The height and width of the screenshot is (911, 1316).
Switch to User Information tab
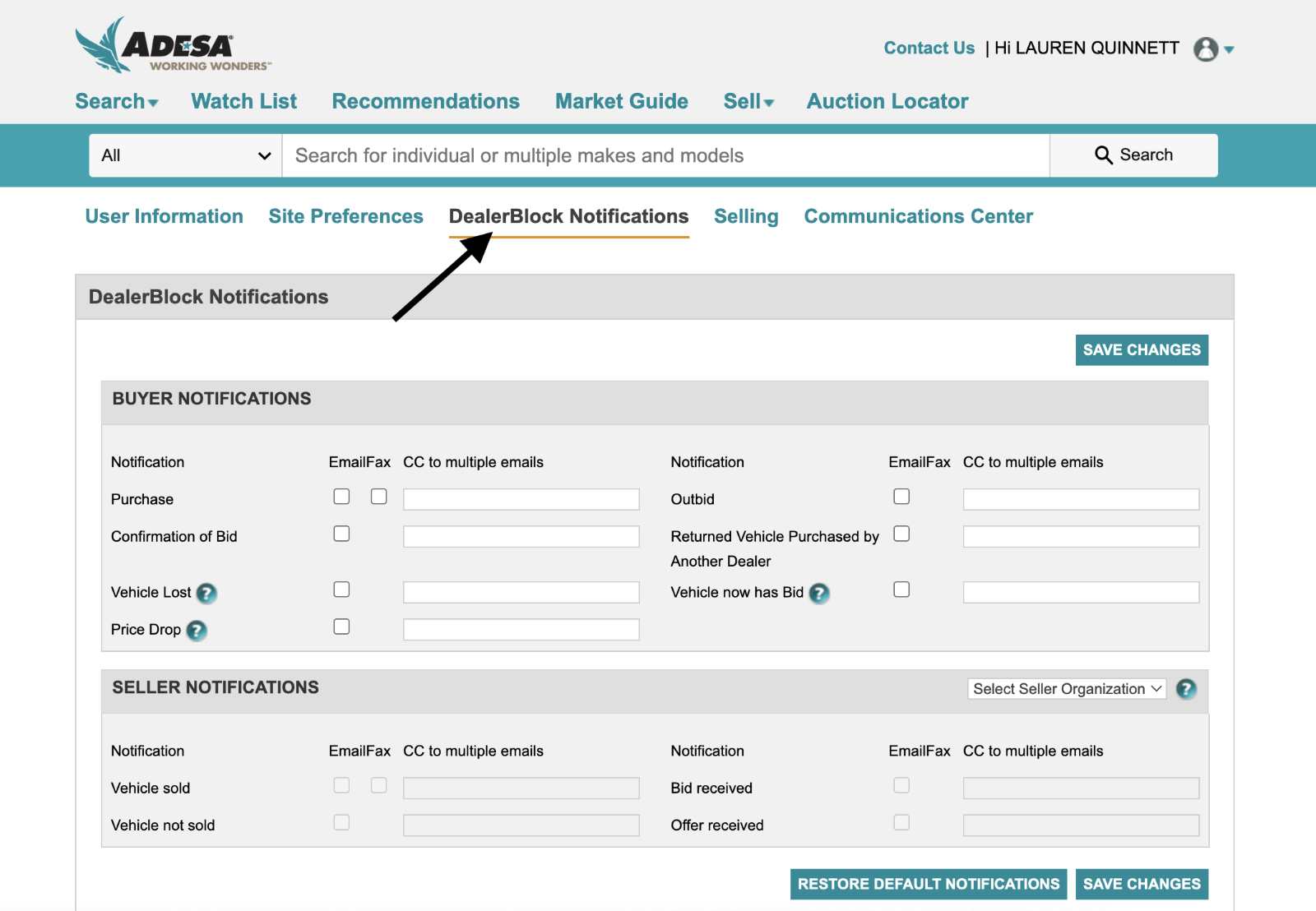pos(164,216)
